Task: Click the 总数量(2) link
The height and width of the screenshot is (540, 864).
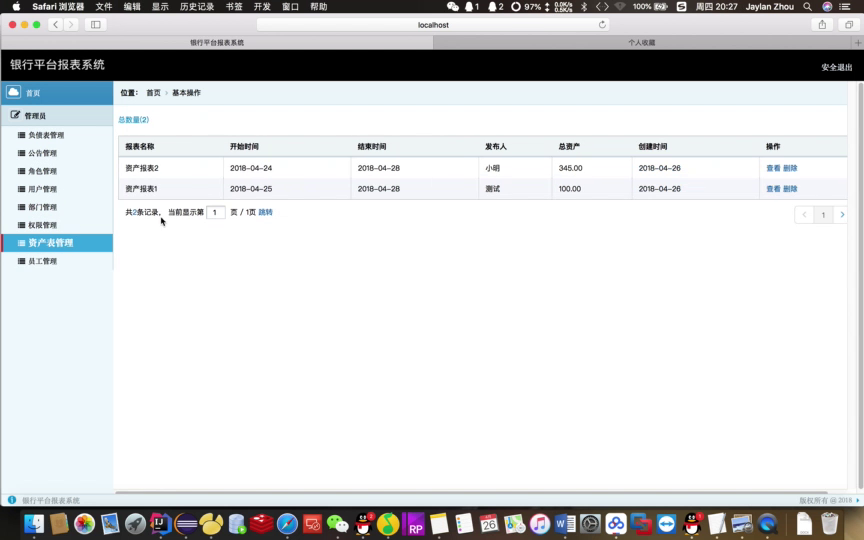Action: (133, 120)
